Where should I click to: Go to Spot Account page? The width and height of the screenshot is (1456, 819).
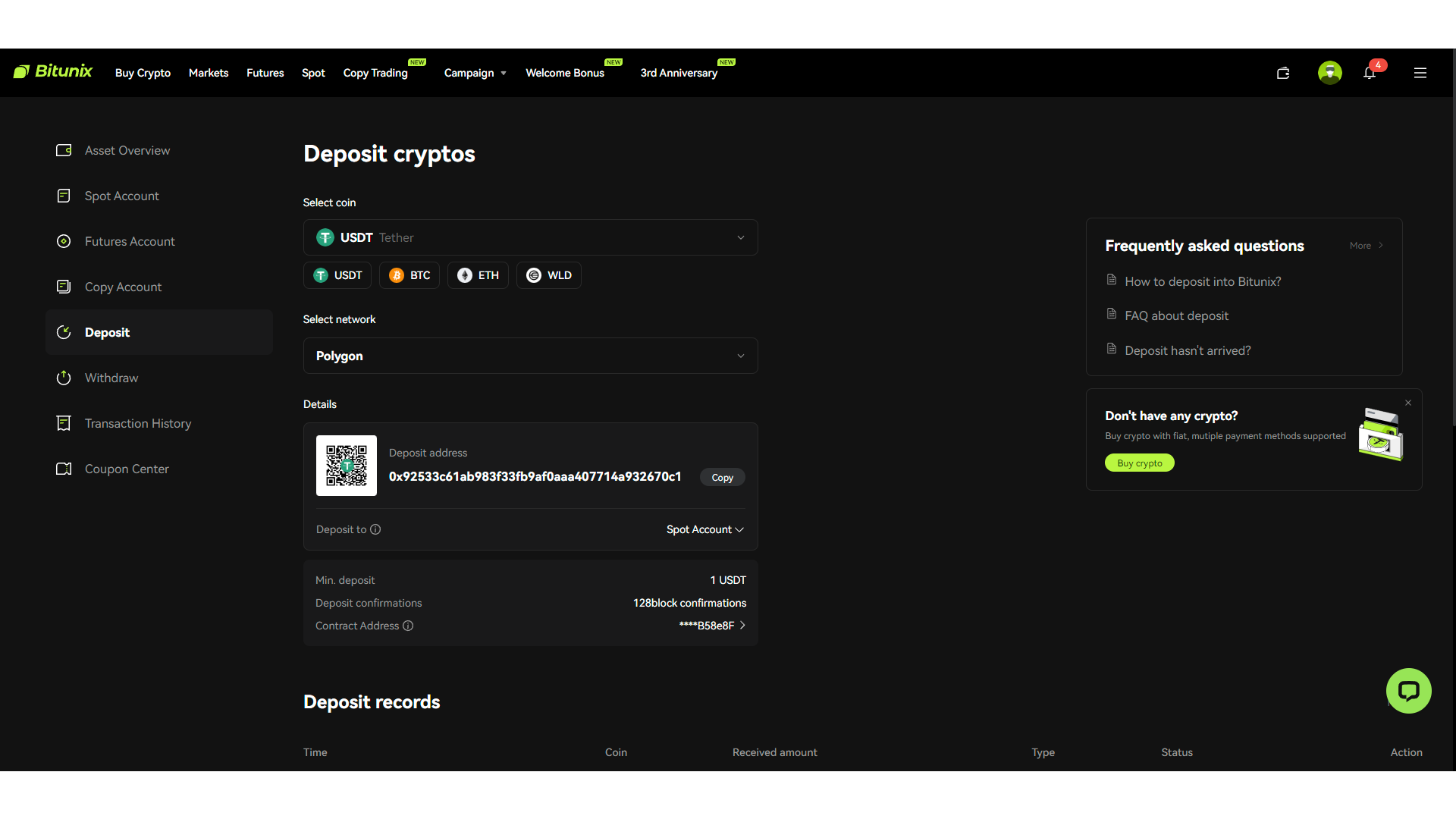pyautogui.click(x=159, y=196)
